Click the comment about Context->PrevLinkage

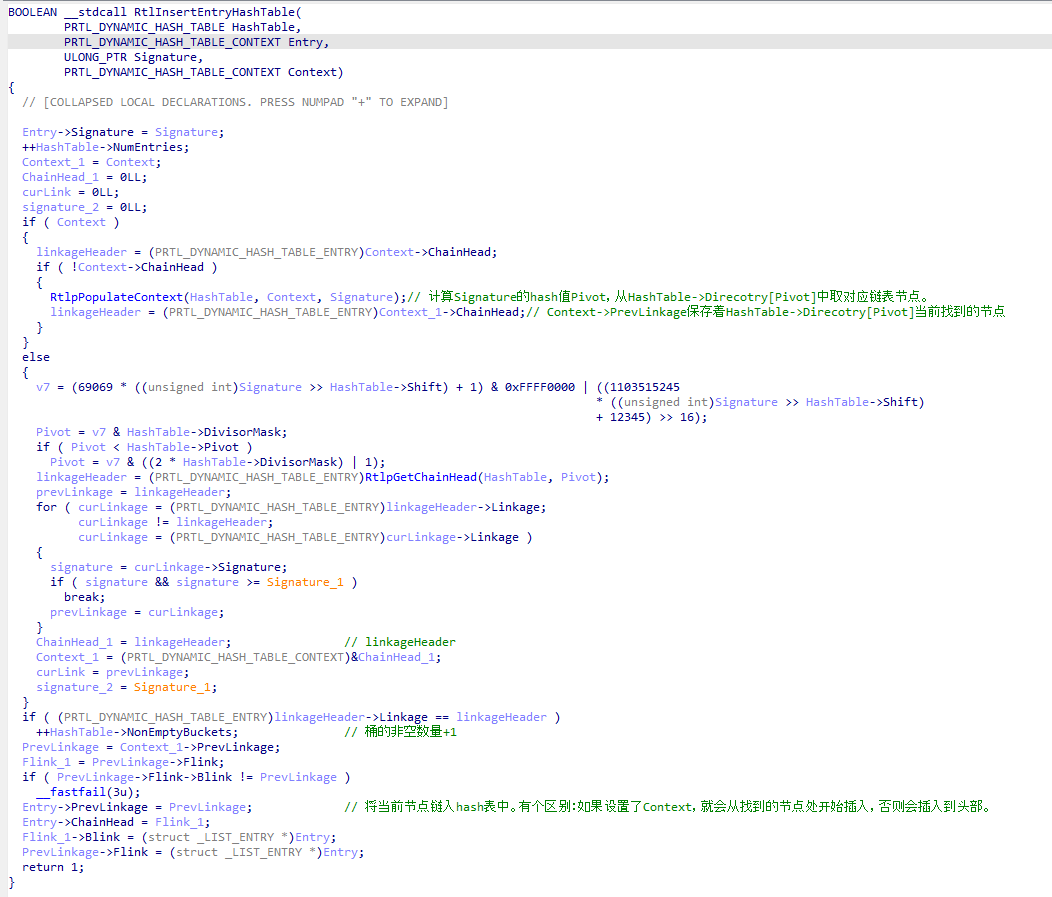tap(766, 312)
